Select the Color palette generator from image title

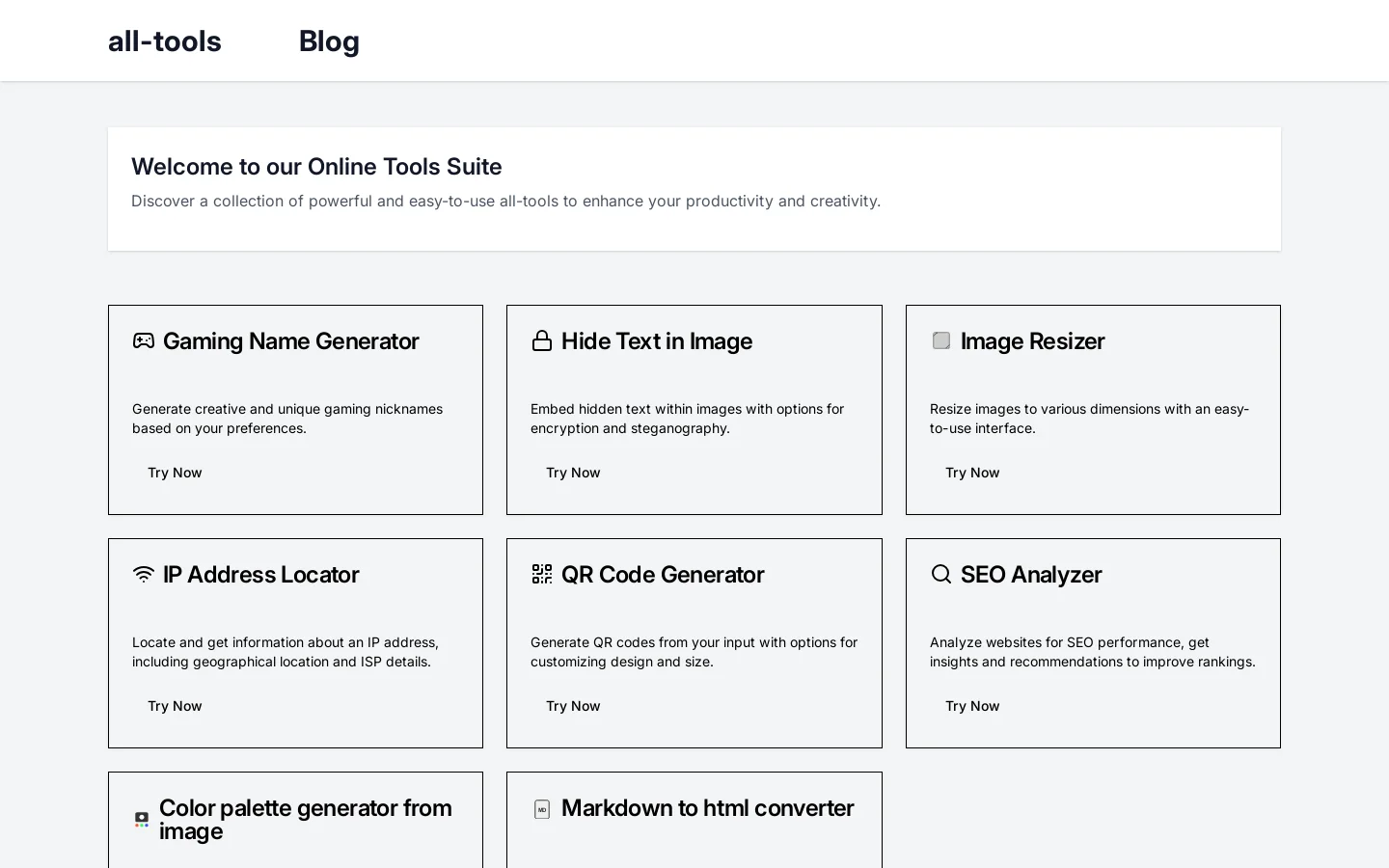(x=306, y=820)
